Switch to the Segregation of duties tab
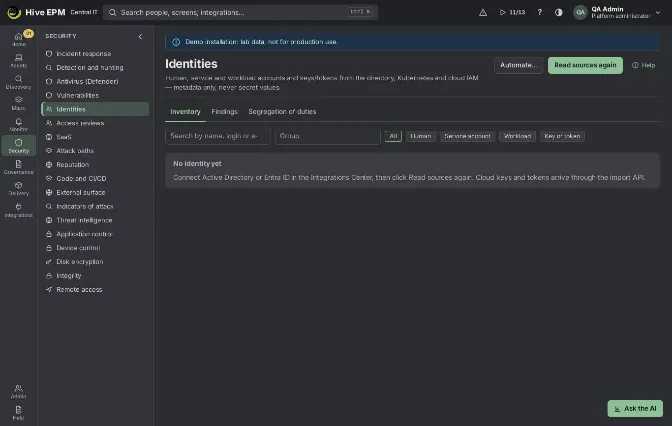 pyautogui.click(x=282, y=111)
